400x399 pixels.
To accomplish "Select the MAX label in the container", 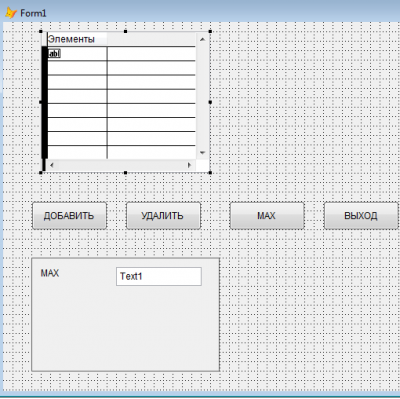I will pyautogui.click(x=50, y=273).
